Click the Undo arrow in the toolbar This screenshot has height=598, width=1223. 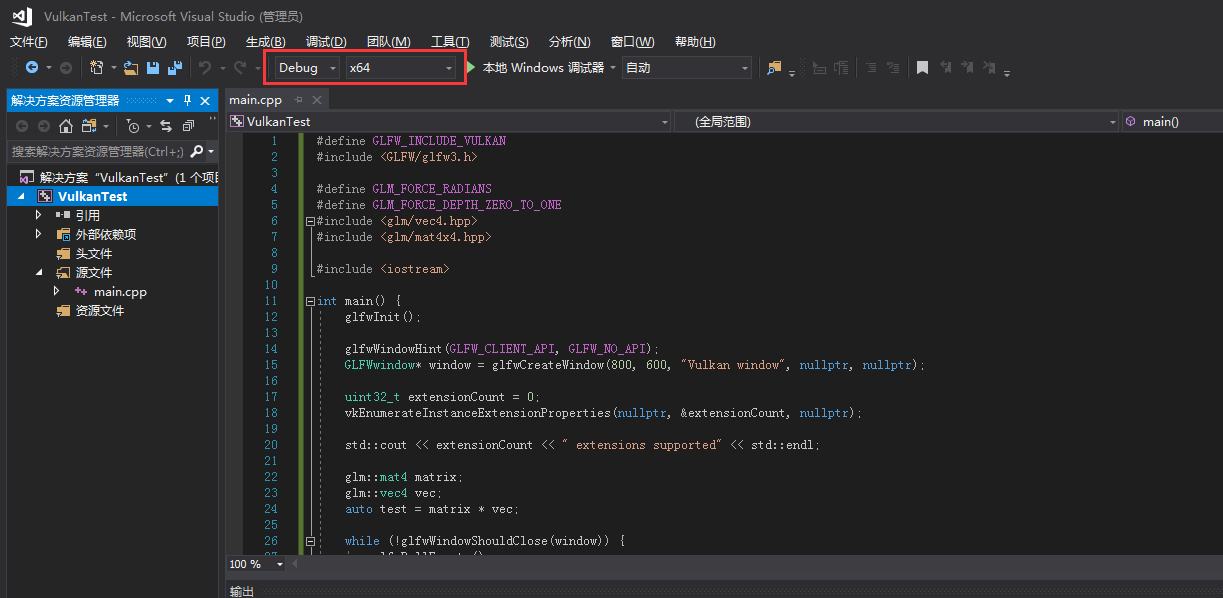pos(205,67)
